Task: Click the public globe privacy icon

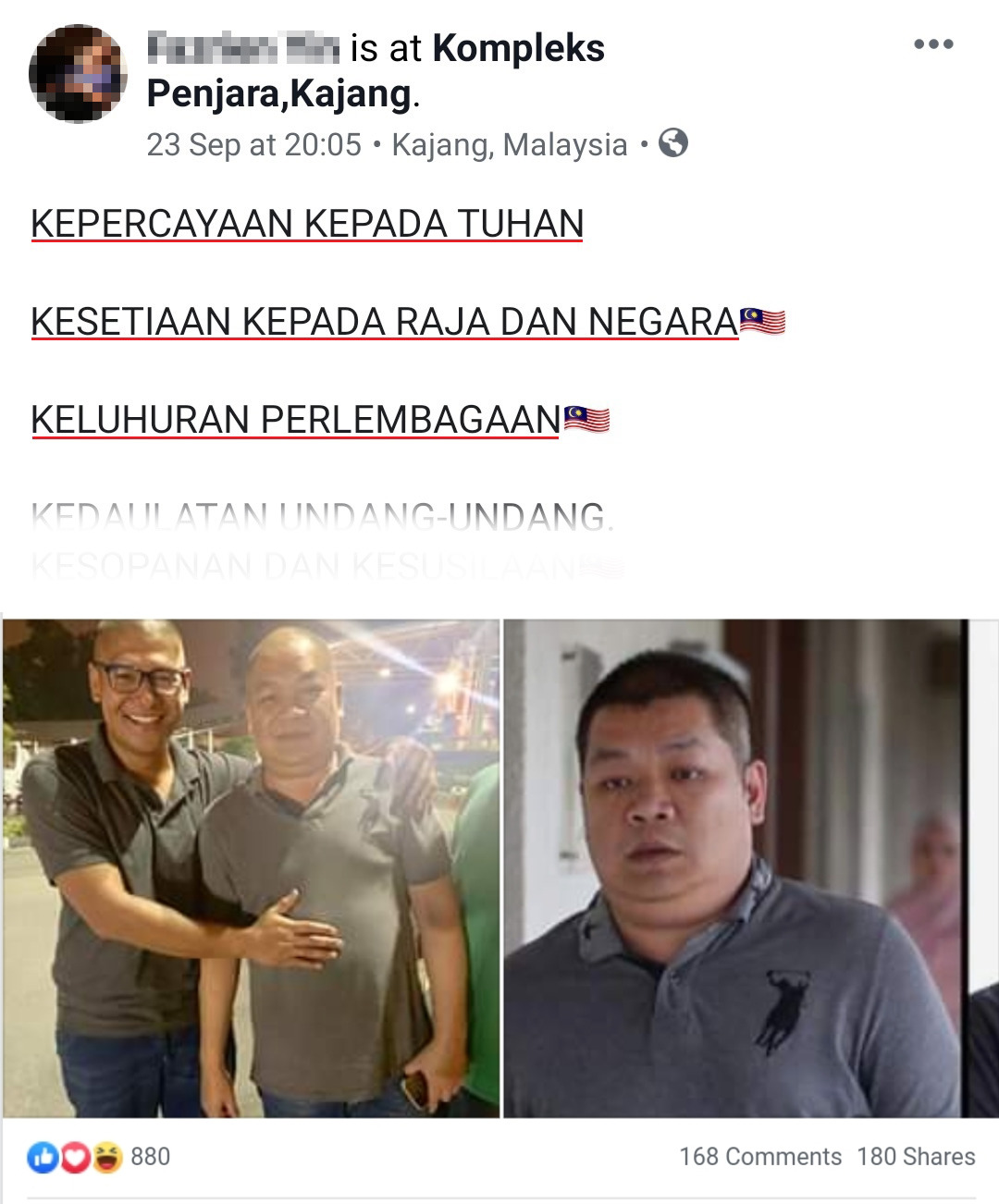Action: [x=673, y=143]
